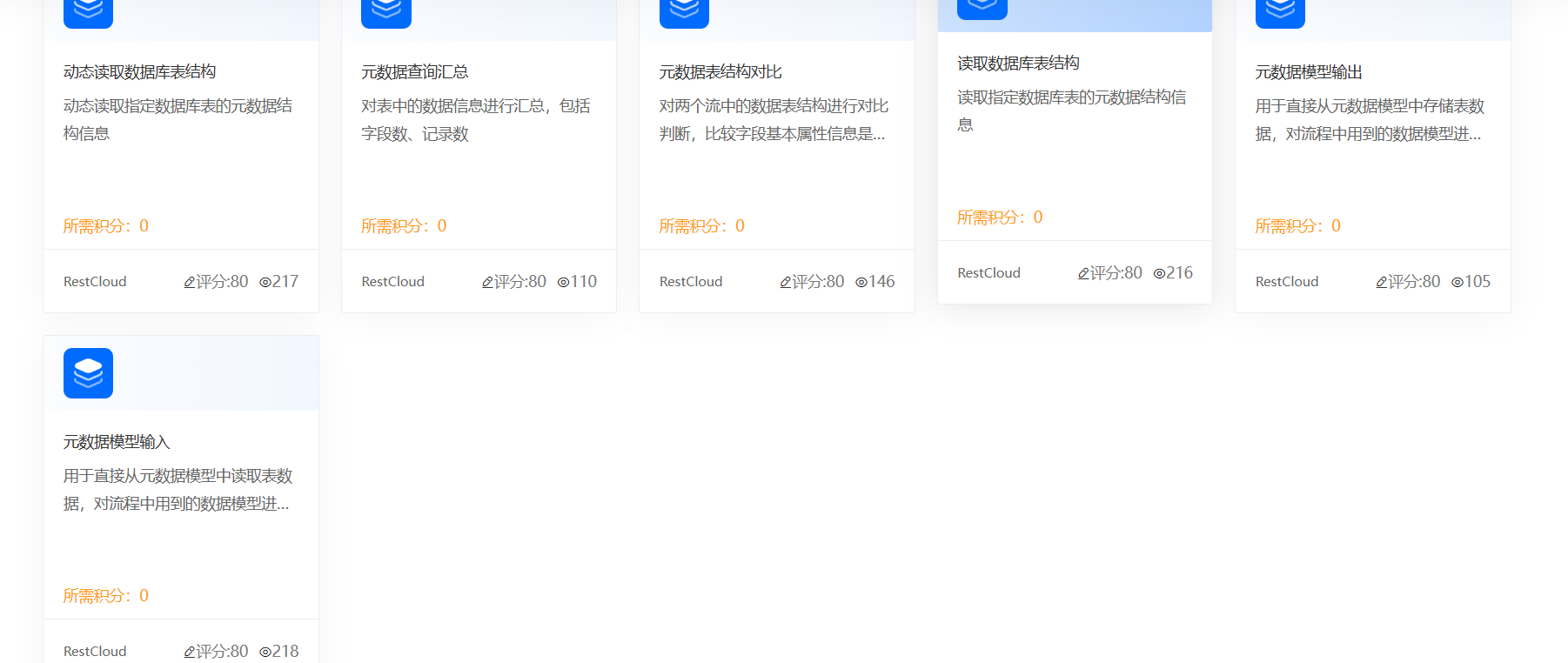Click the edit pencil icon on 元数据模型输出 card
This screenshot has width=1568, height=663.
1381,282
